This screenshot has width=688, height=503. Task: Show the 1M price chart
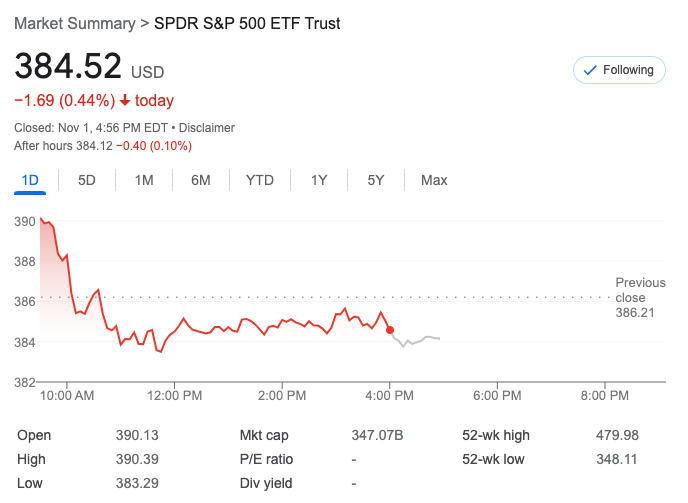pyautogui.click(x=144, y=180)
